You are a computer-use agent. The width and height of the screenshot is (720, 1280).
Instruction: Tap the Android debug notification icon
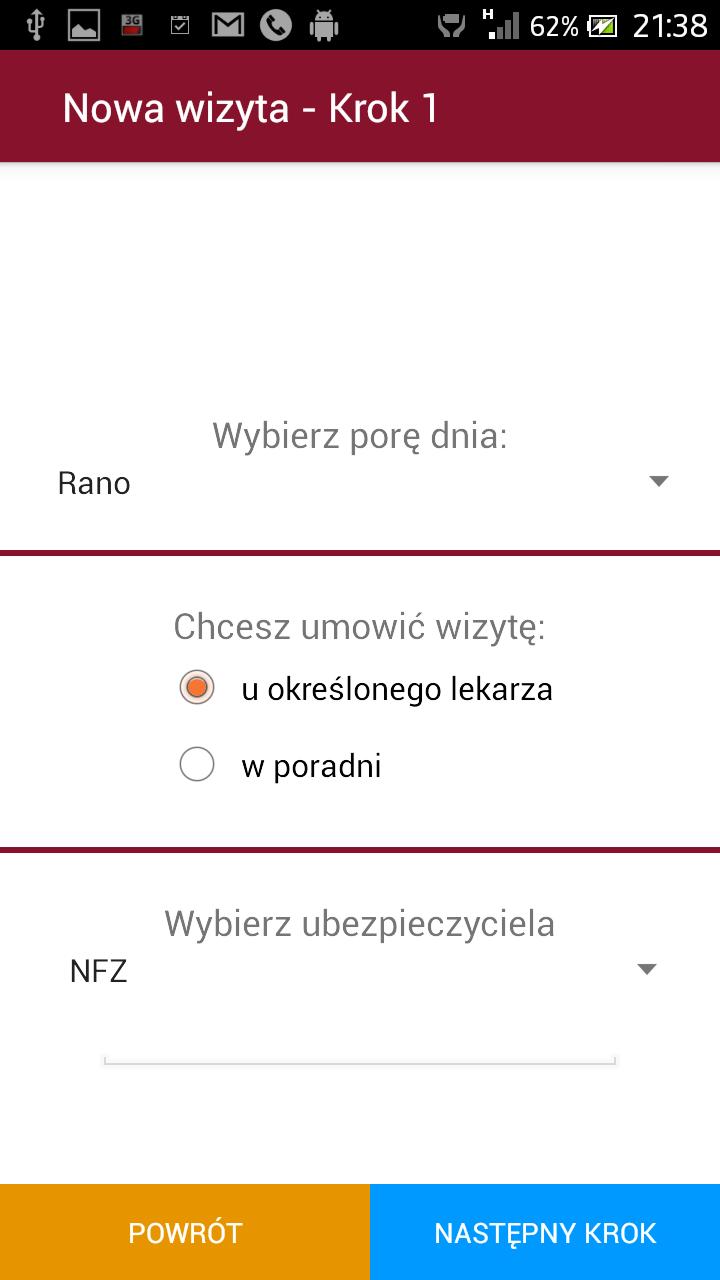(x=324, y=25)
